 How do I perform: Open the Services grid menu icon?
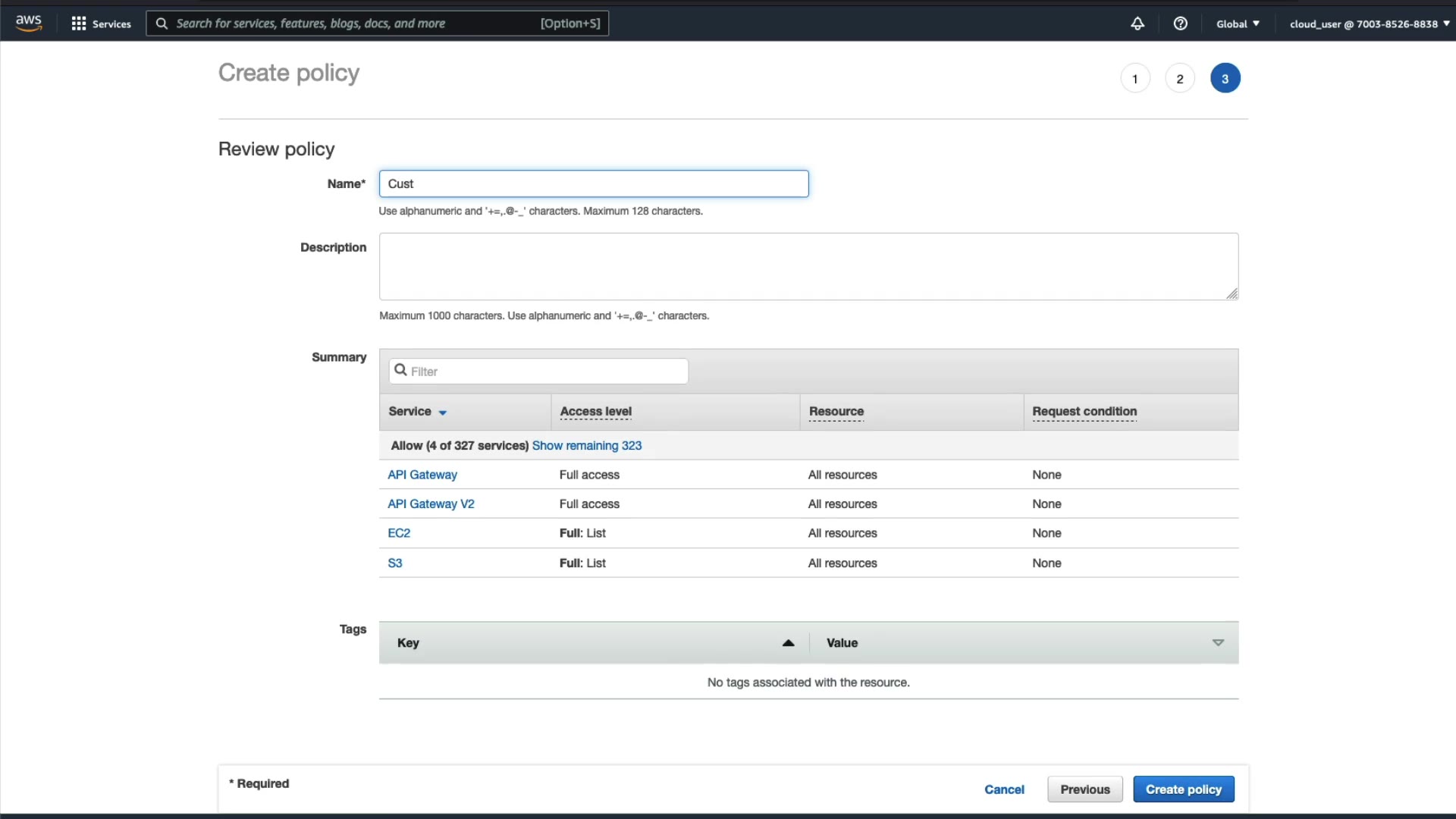click(x=78, y=24)
